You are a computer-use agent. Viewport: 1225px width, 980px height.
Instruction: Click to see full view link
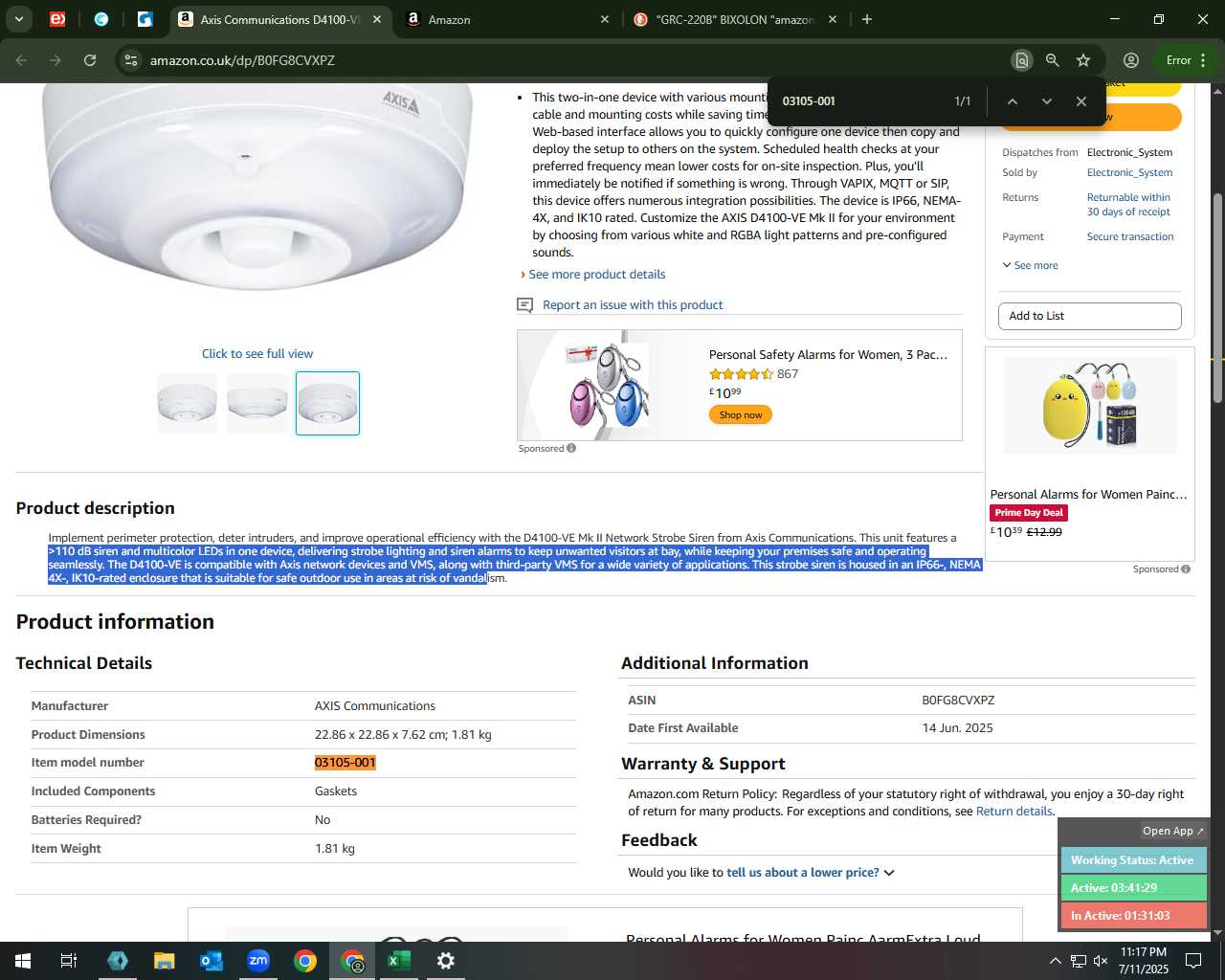pyautogui.click(x=257, y=354)
